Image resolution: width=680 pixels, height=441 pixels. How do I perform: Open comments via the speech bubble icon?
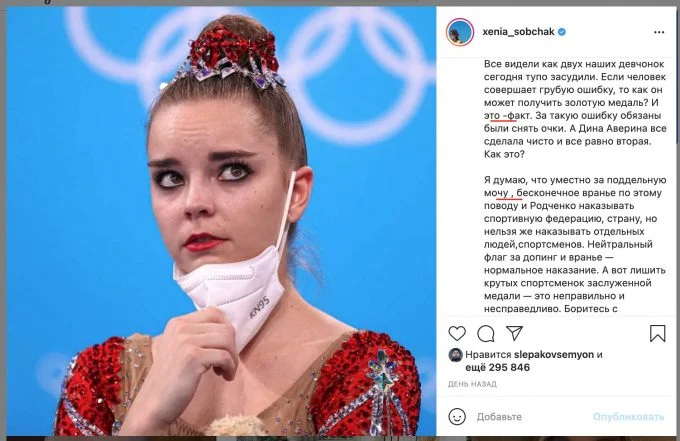click(486, 333)
